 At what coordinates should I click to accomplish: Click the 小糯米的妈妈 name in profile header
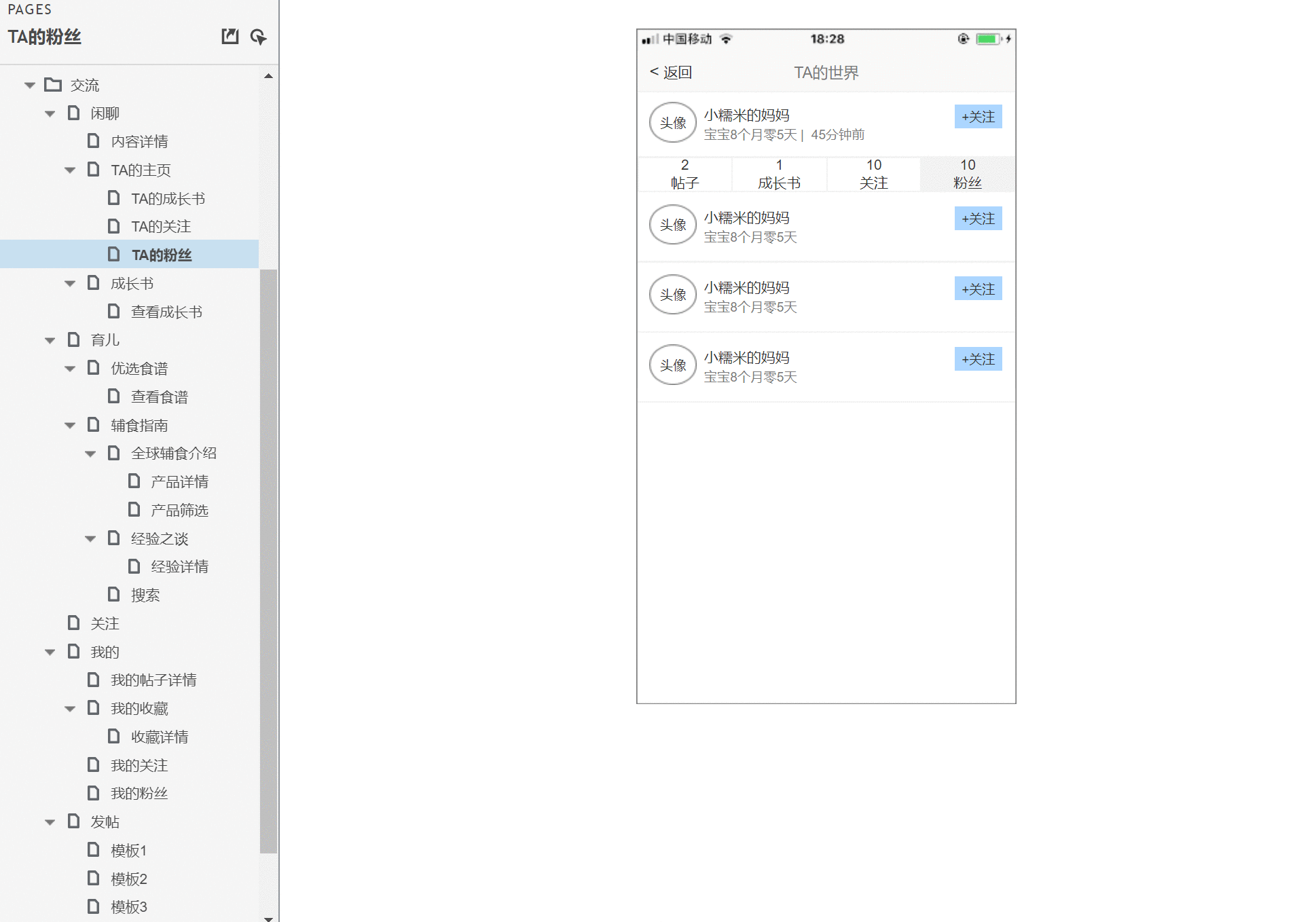click(x=746, y=115)
